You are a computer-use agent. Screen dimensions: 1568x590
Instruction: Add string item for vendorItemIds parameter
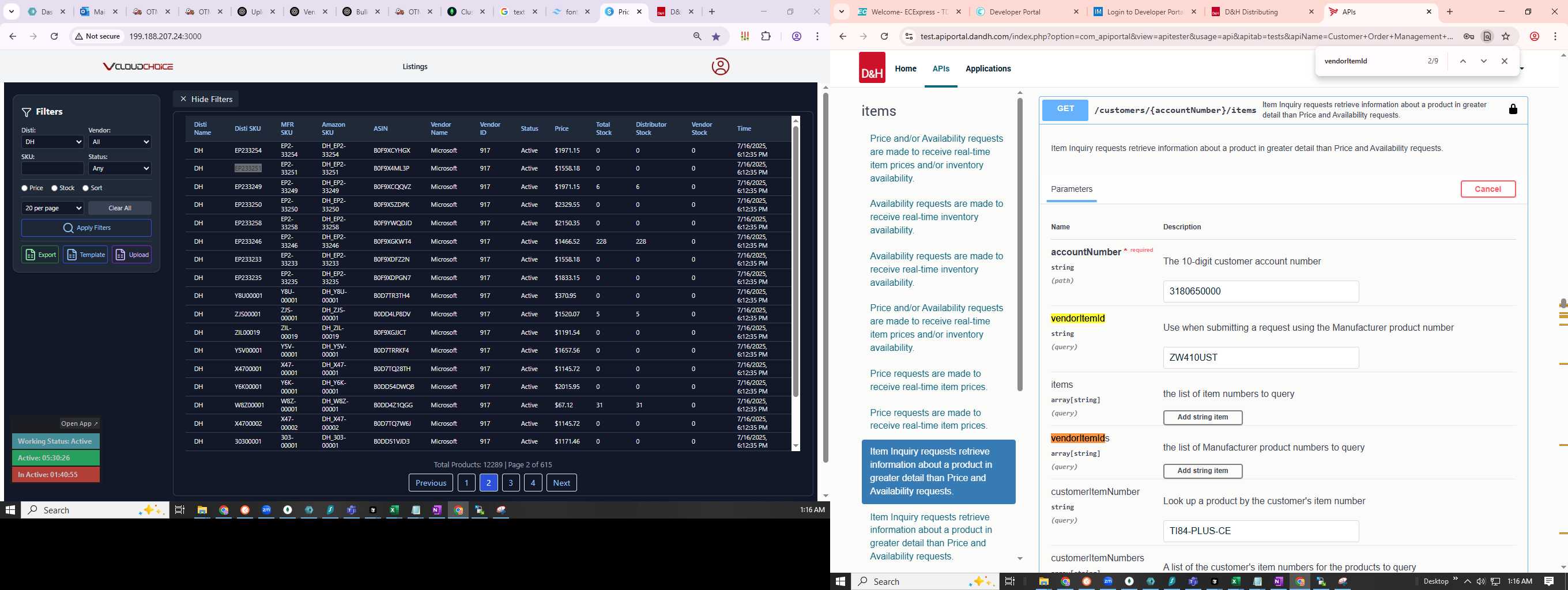pyautogui.click(x=1202, y=471)
